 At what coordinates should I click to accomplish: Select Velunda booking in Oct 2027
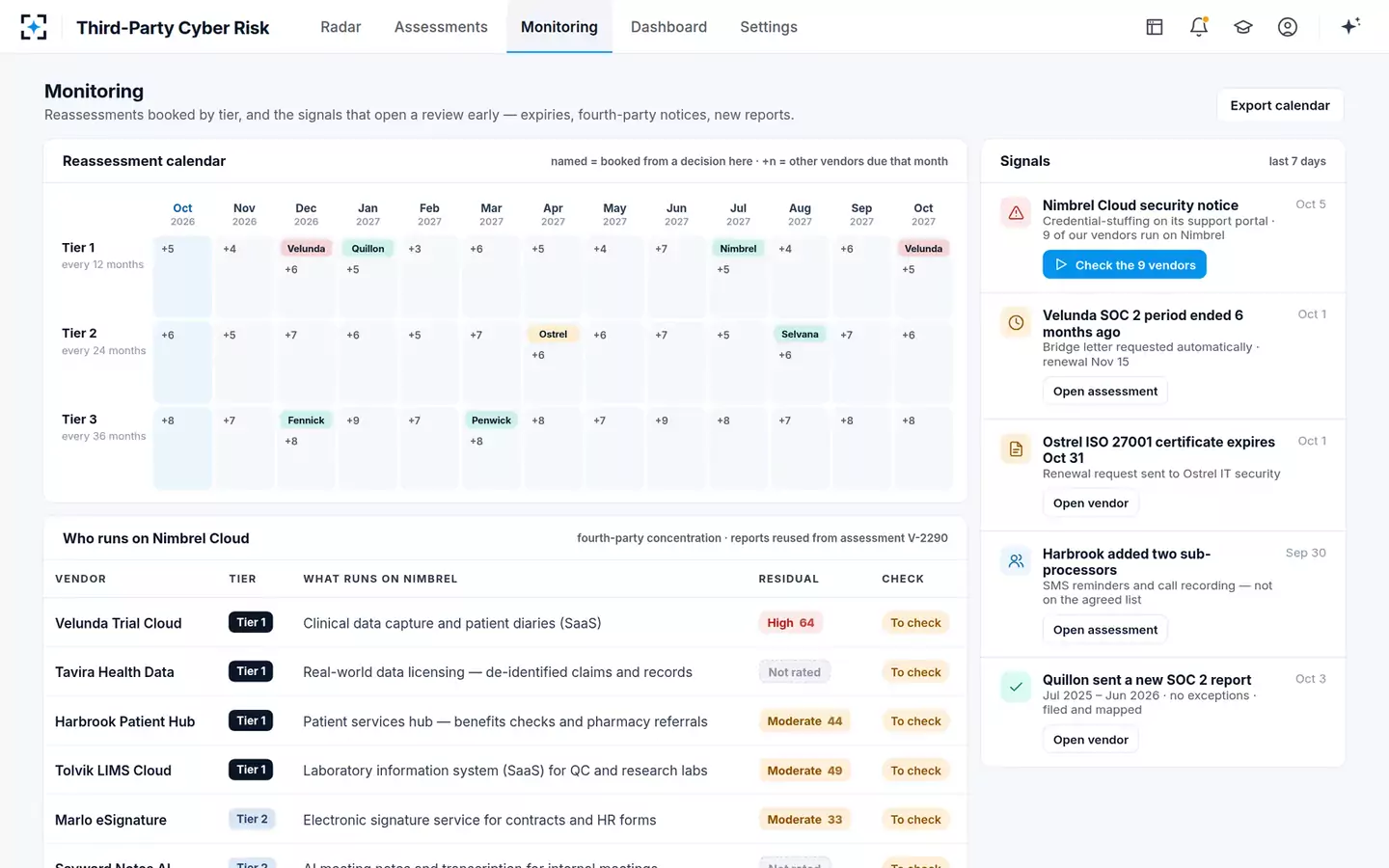(923, 249)
